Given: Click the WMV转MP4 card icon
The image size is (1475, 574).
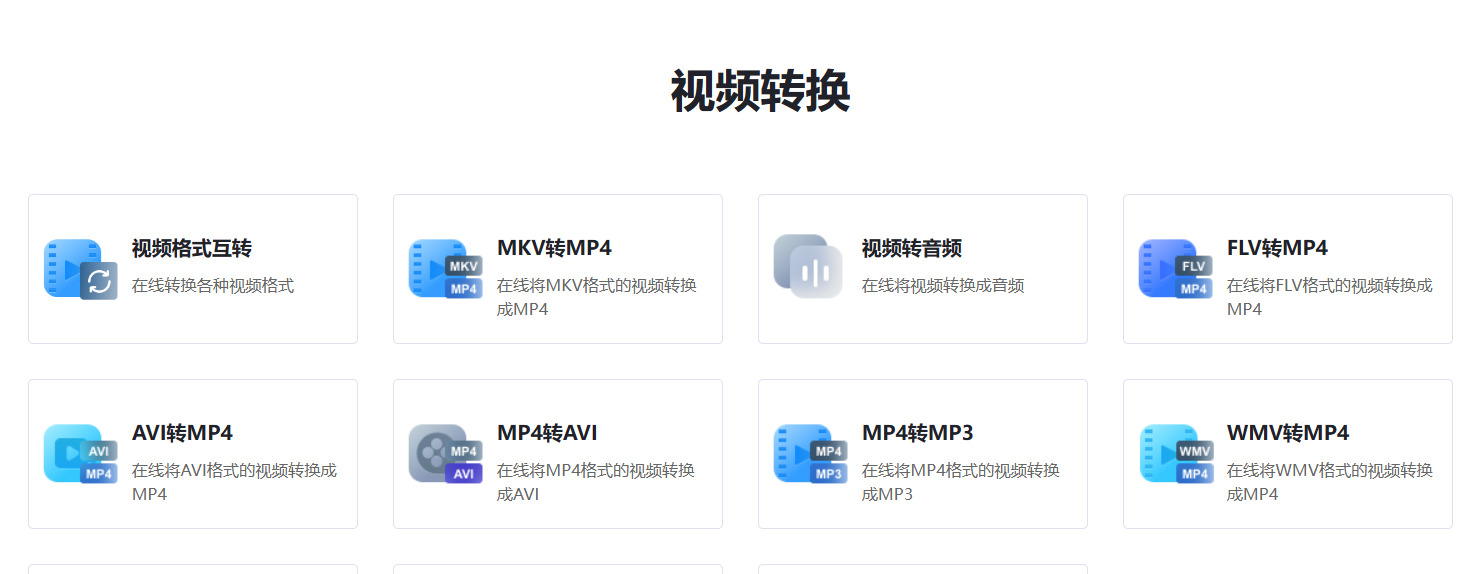Looking at the screenshot, I should pyautogui.click(x=1176, y=454).
